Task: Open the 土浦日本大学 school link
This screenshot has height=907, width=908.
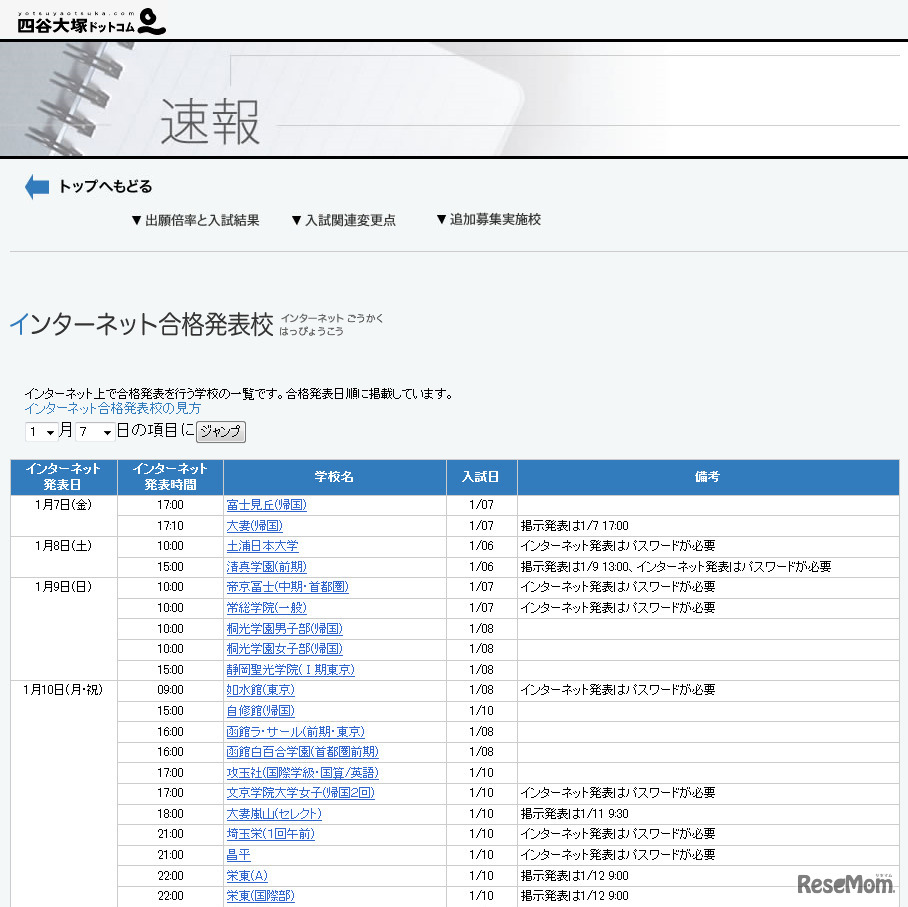Action: [262, 546]
